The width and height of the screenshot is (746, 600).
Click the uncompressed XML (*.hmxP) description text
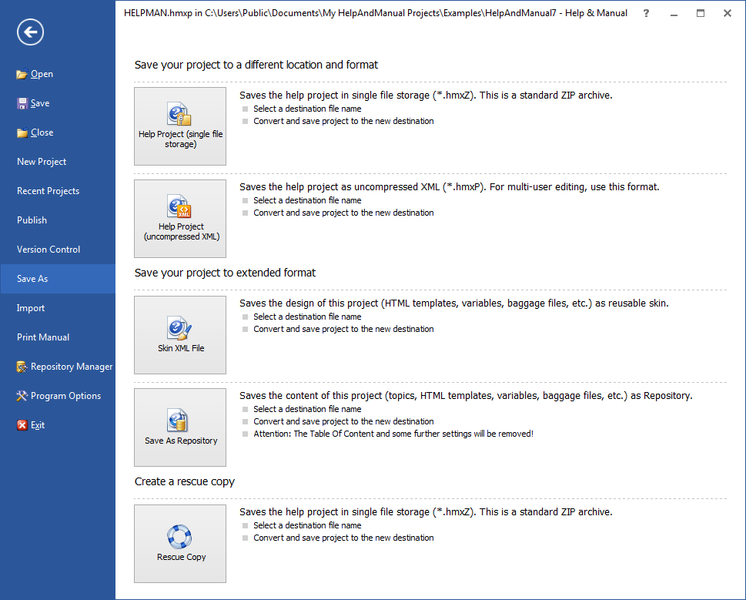(449, 187)
